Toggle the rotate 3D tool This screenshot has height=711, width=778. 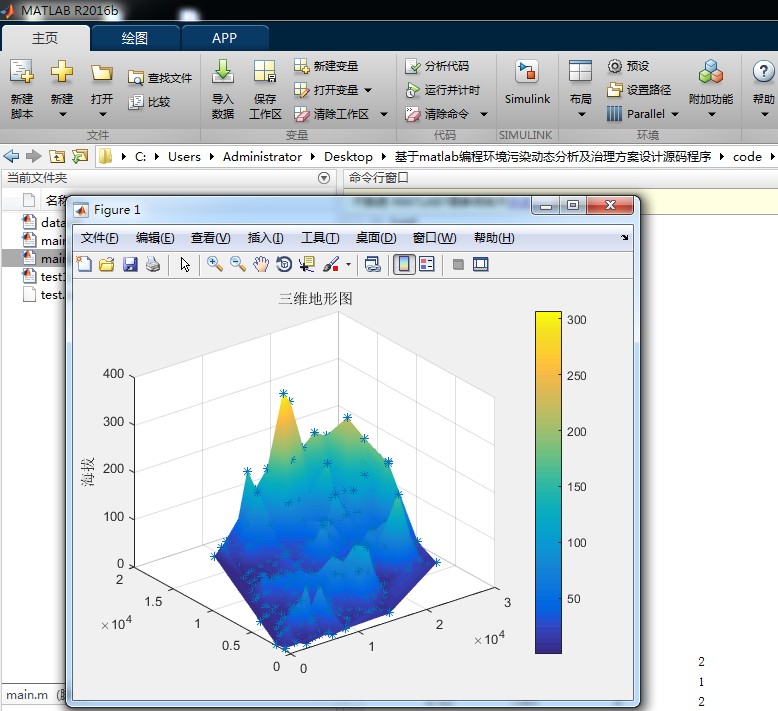click(284, 264)
